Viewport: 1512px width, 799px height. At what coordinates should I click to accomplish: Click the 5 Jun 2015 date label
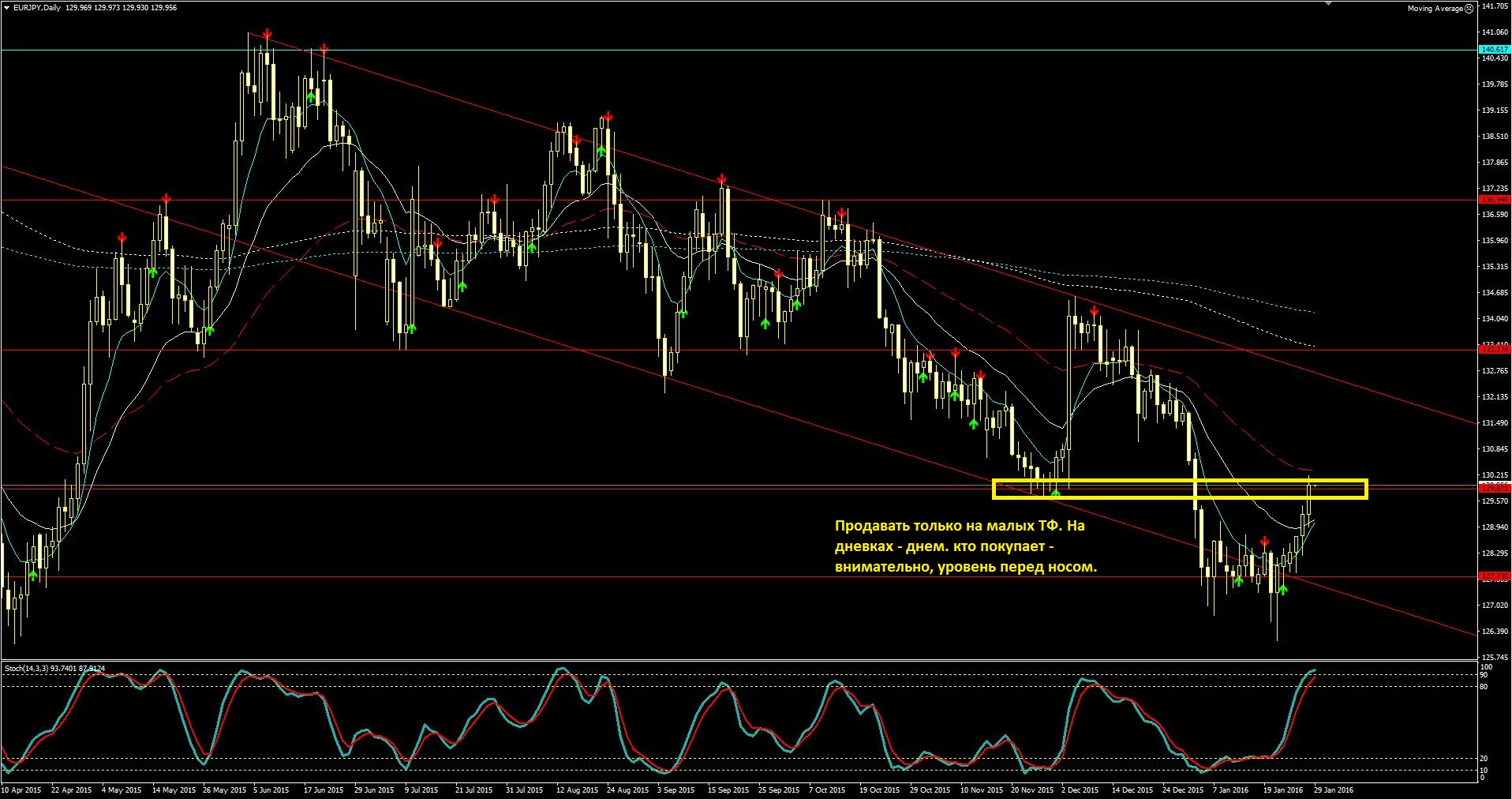click(x=271, y=790)
